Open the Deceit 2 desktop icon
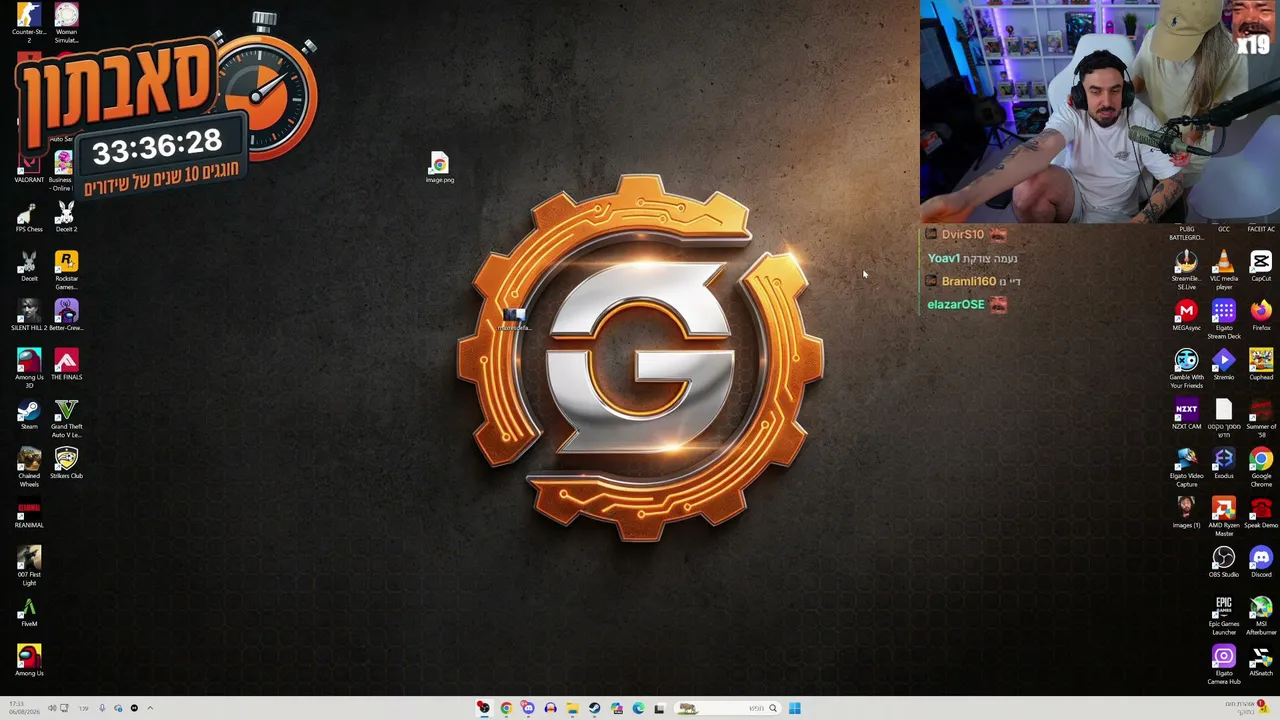The height and width of the screenshot is (720, 1280). (66, 218)
